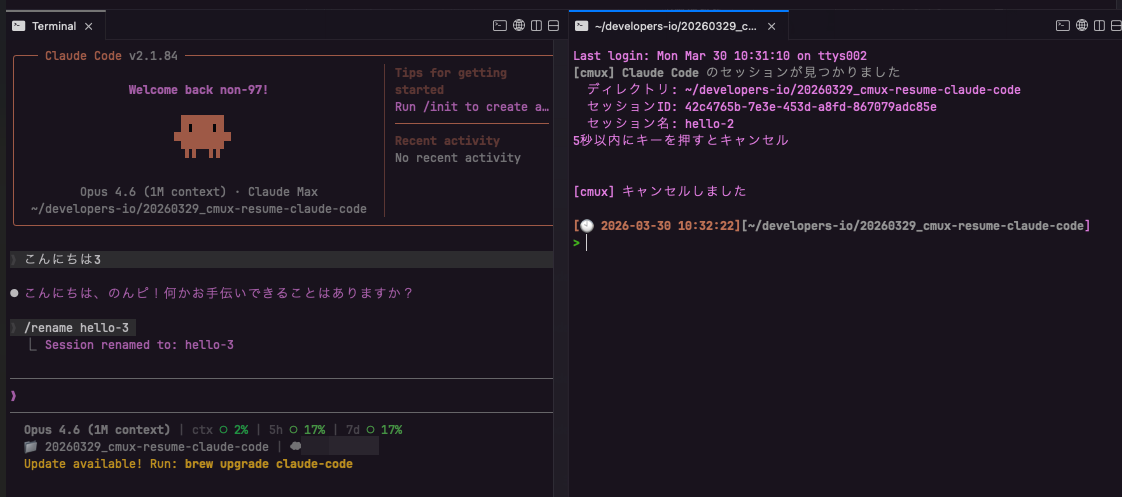Open browser globe icon in left pane
The image size is (1122, 497).
point(519,26)
